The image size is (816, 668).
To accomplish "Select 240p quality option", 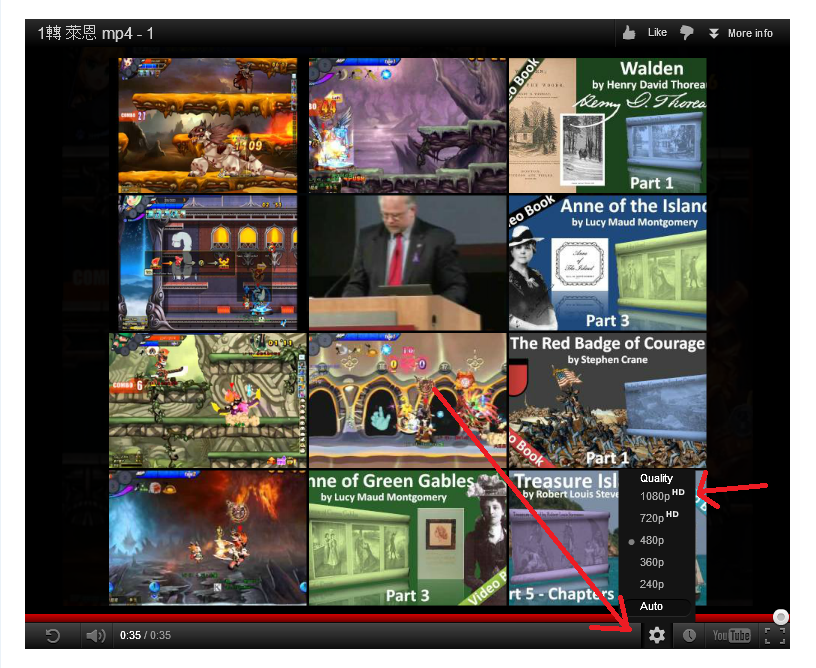I will [652, 584].
